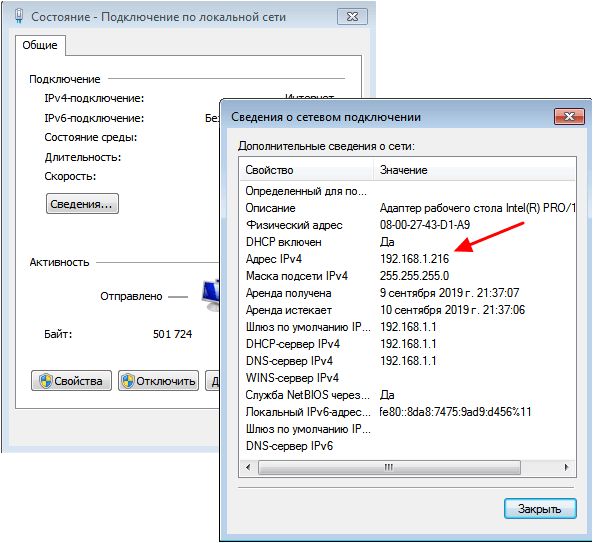Click bytes sent value 501 724
593x543 pixels.
coord(172,334)
